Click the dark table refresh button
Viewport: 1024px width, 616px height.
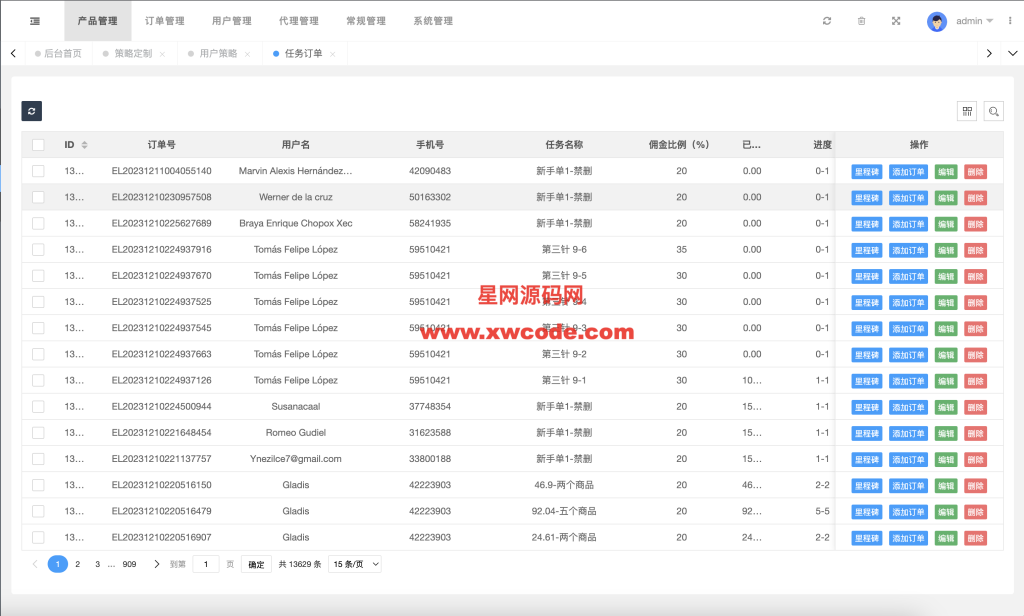32,111
